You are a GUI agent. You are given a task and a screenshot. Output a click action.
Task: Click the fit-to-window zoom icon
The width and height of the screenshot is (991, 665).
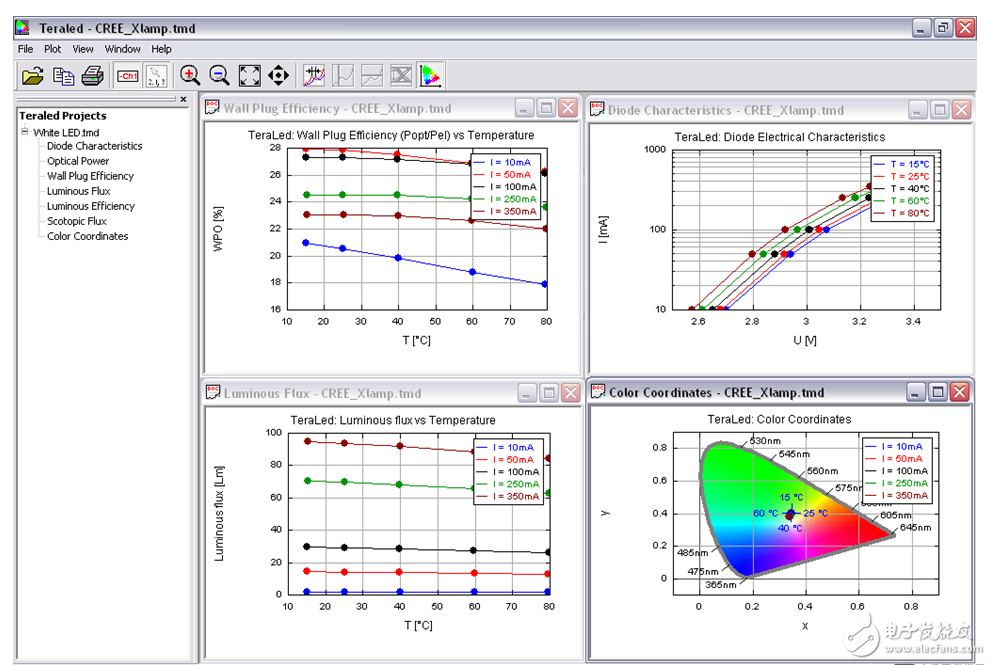(x=250, y=75)
